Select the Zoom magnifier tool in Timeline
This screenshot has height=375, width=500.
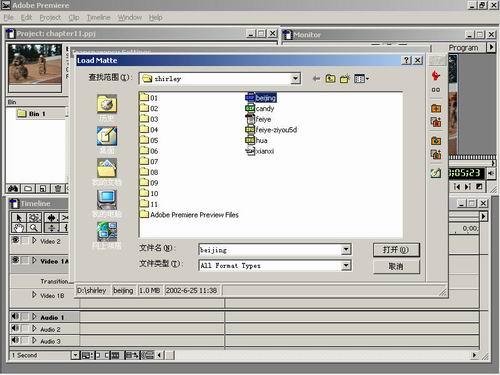(x=33, y=228)
